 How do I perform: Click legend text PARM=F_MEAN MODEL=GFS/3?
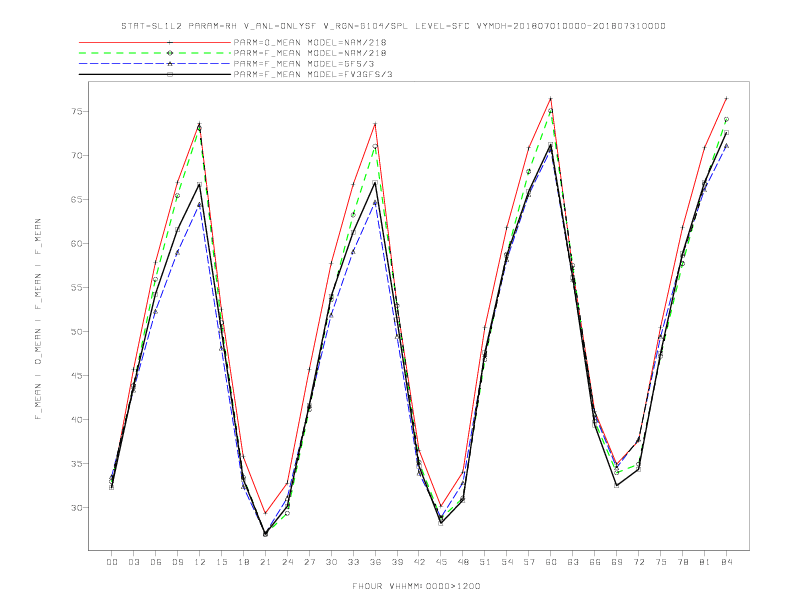click(304, 64)
